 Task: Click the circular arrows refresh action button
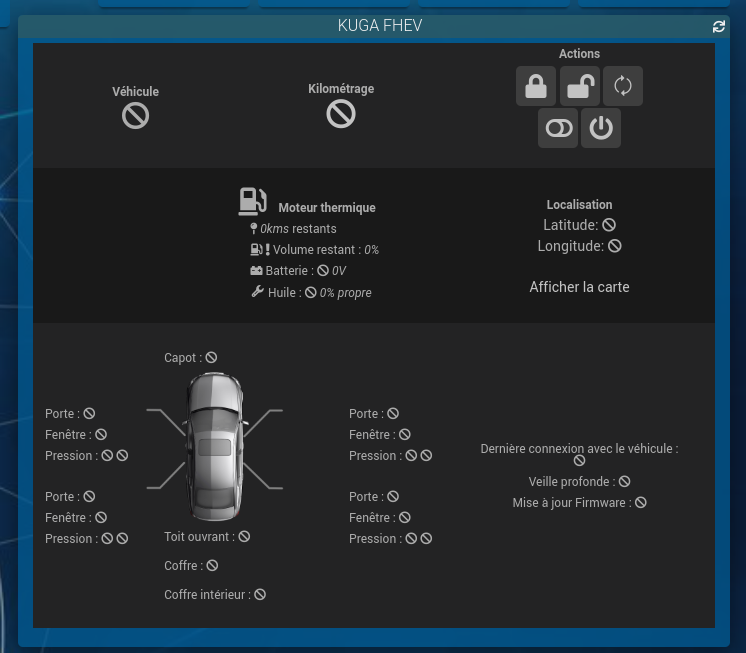(623, 86)
